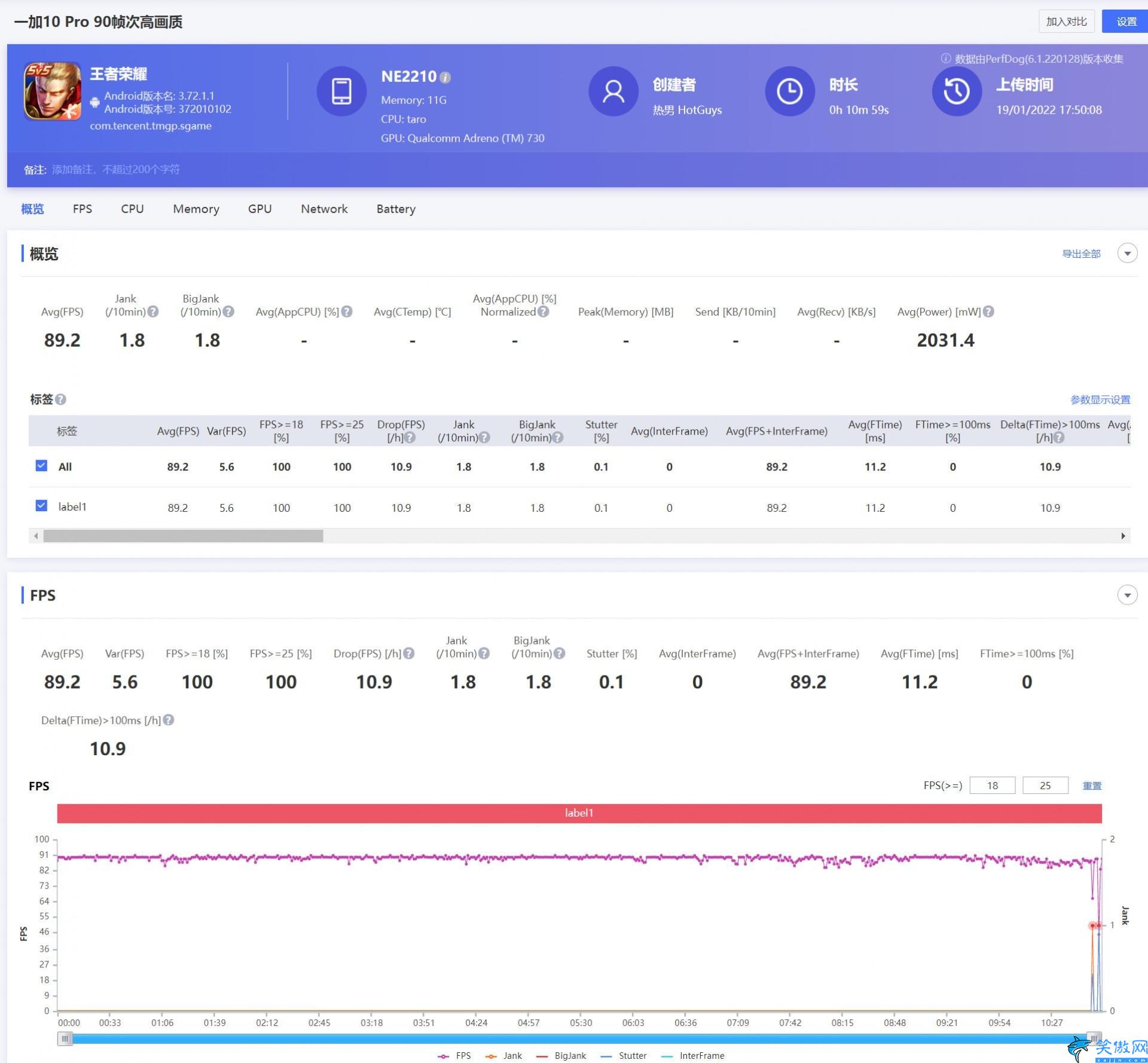
Task: Switch to the Network tab
Action: (324, 209)
